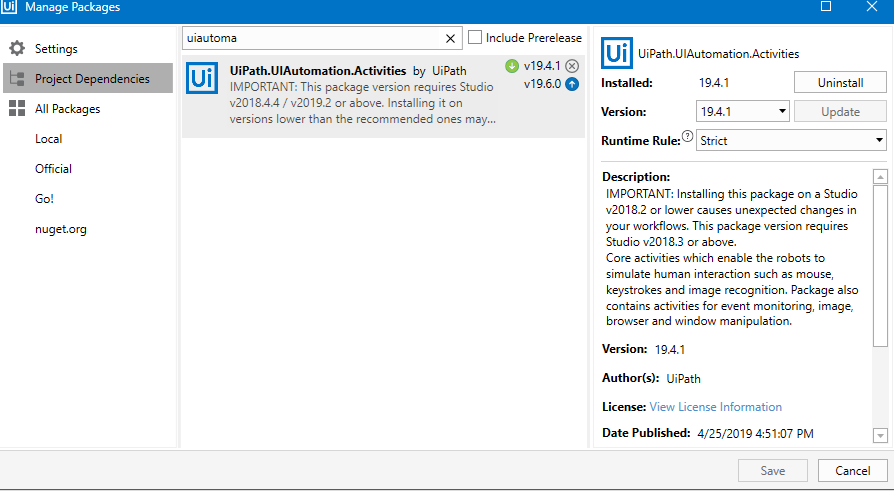Click the Save button
This screenshot has width=894, height=491.
(773, 470)
